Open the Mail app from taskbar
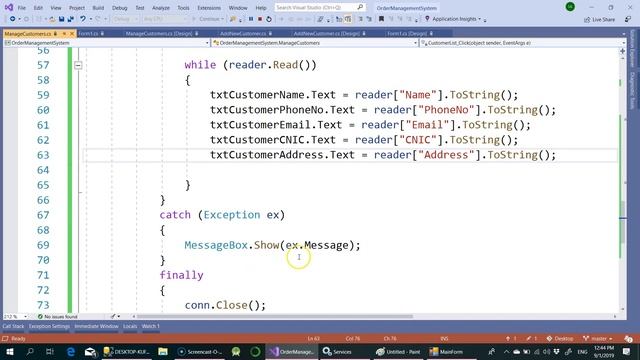This screenshot has height=360, width=640. [x=90, y=351]
